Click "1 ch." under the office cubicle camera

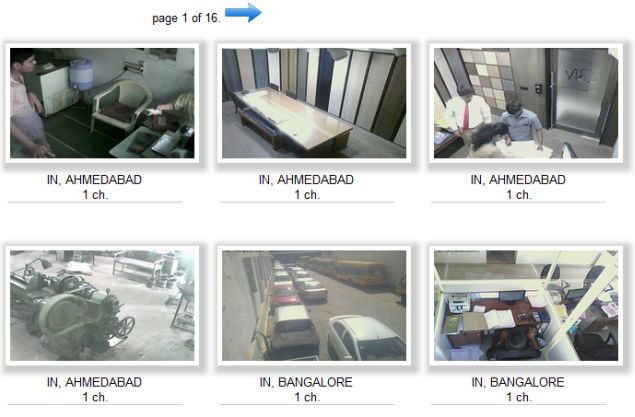(x=519, y=397)
